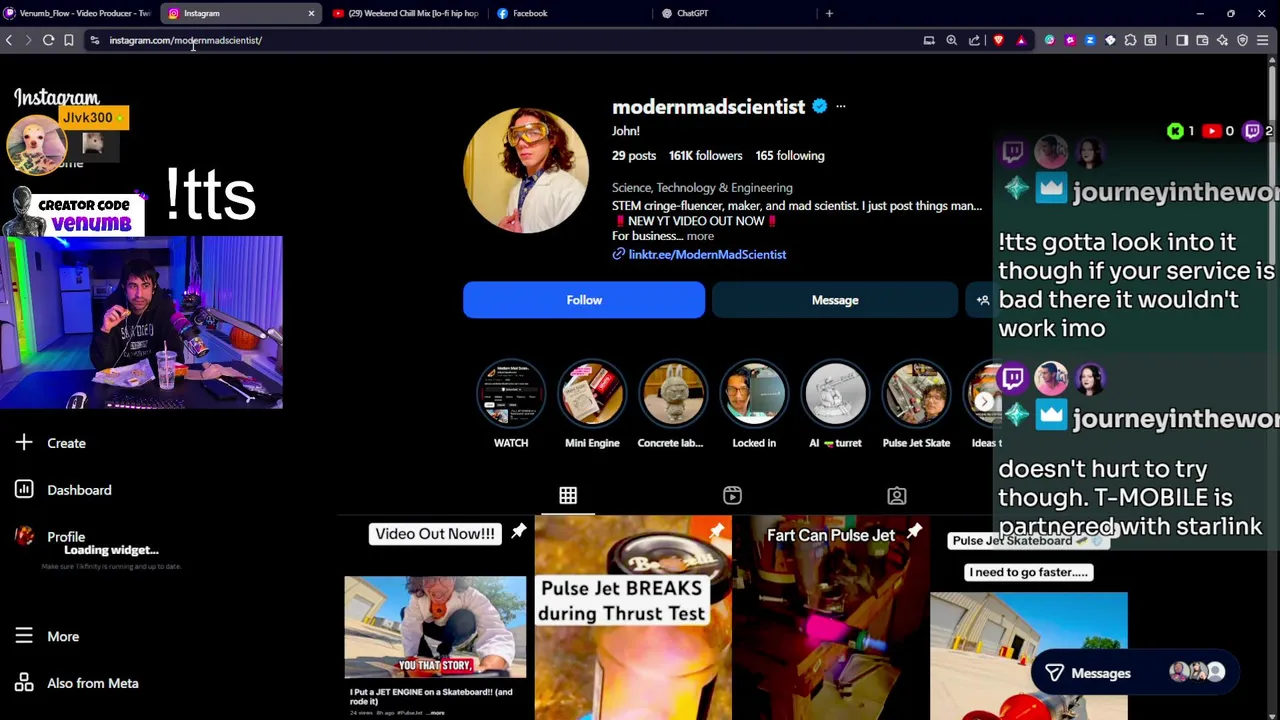
Task: Open the 'I need to go faster' post
Action: point(1029,618)
